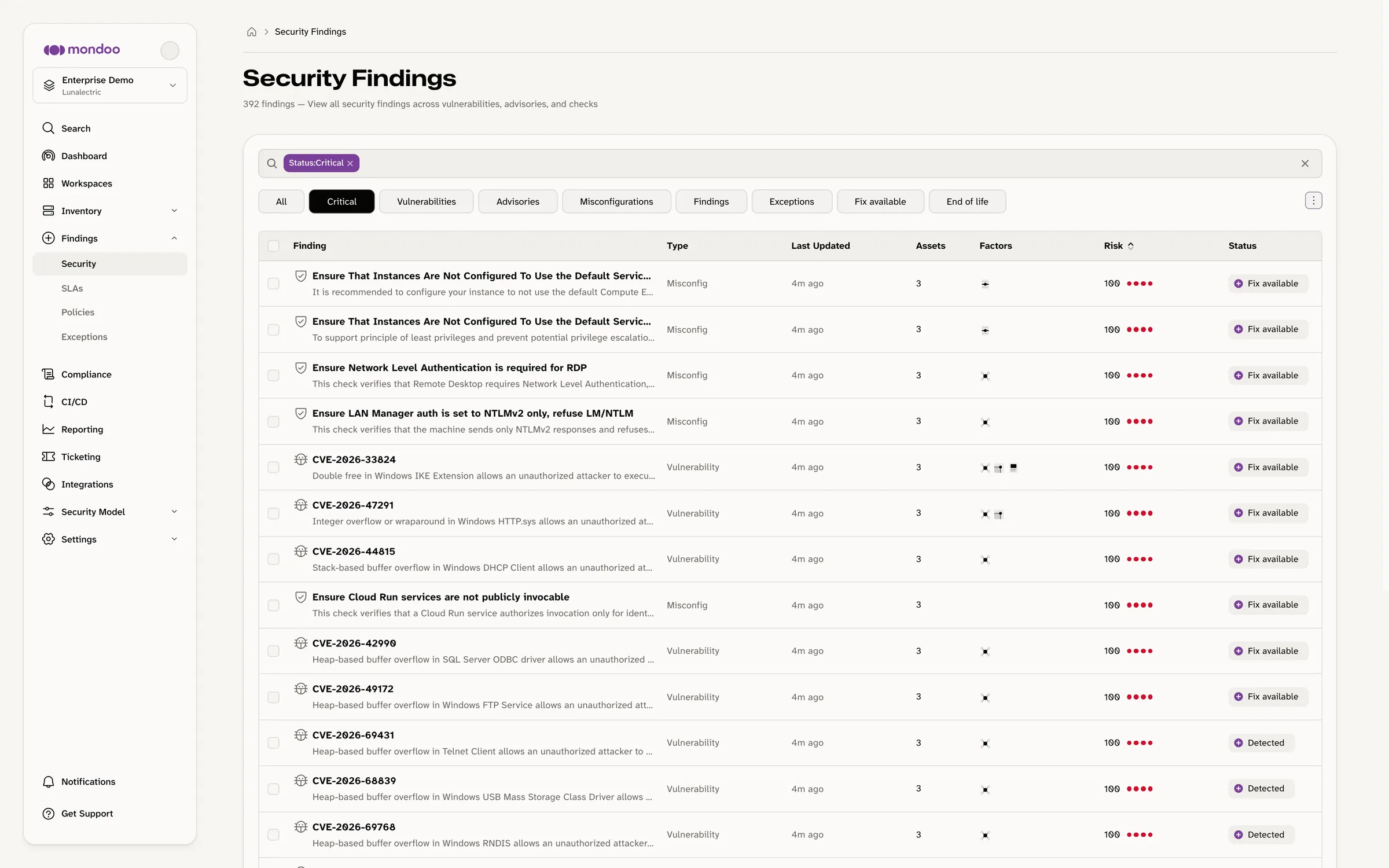Viewport: 1389px width, 868px height.
Task: Select the CVE-2026-47291 row checkbox
Action: [x=273, y=513]
